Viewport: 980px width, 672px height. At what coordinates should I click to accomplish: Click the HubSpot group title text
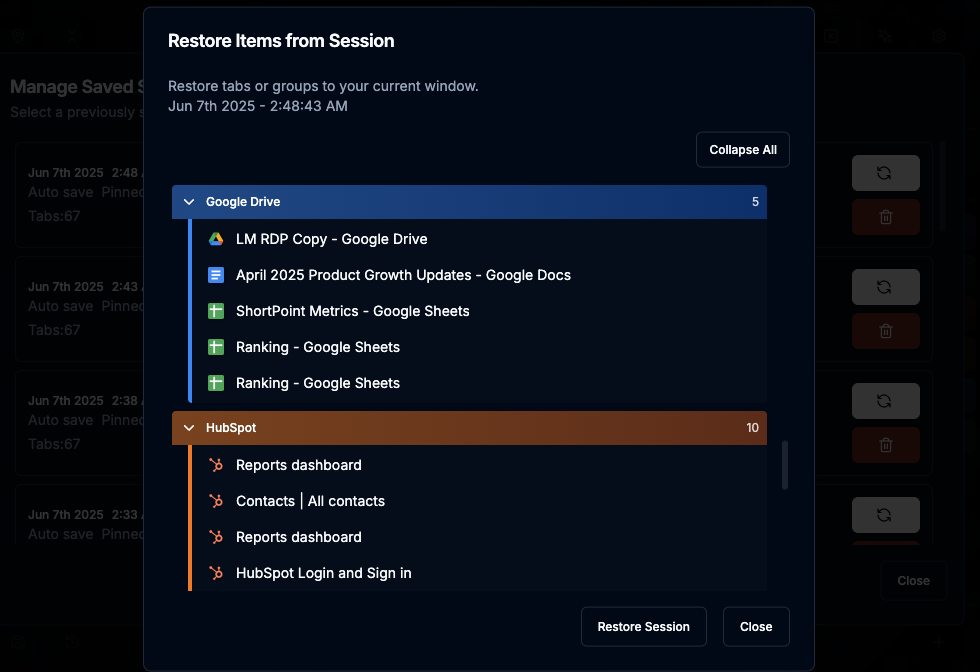[x=231, y=428]
